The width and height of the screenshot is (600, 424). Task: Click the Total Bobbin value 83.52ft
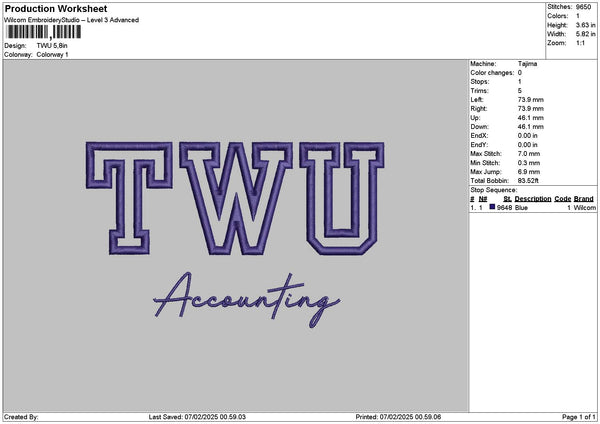pyautogui.click(x=528, y=181)
